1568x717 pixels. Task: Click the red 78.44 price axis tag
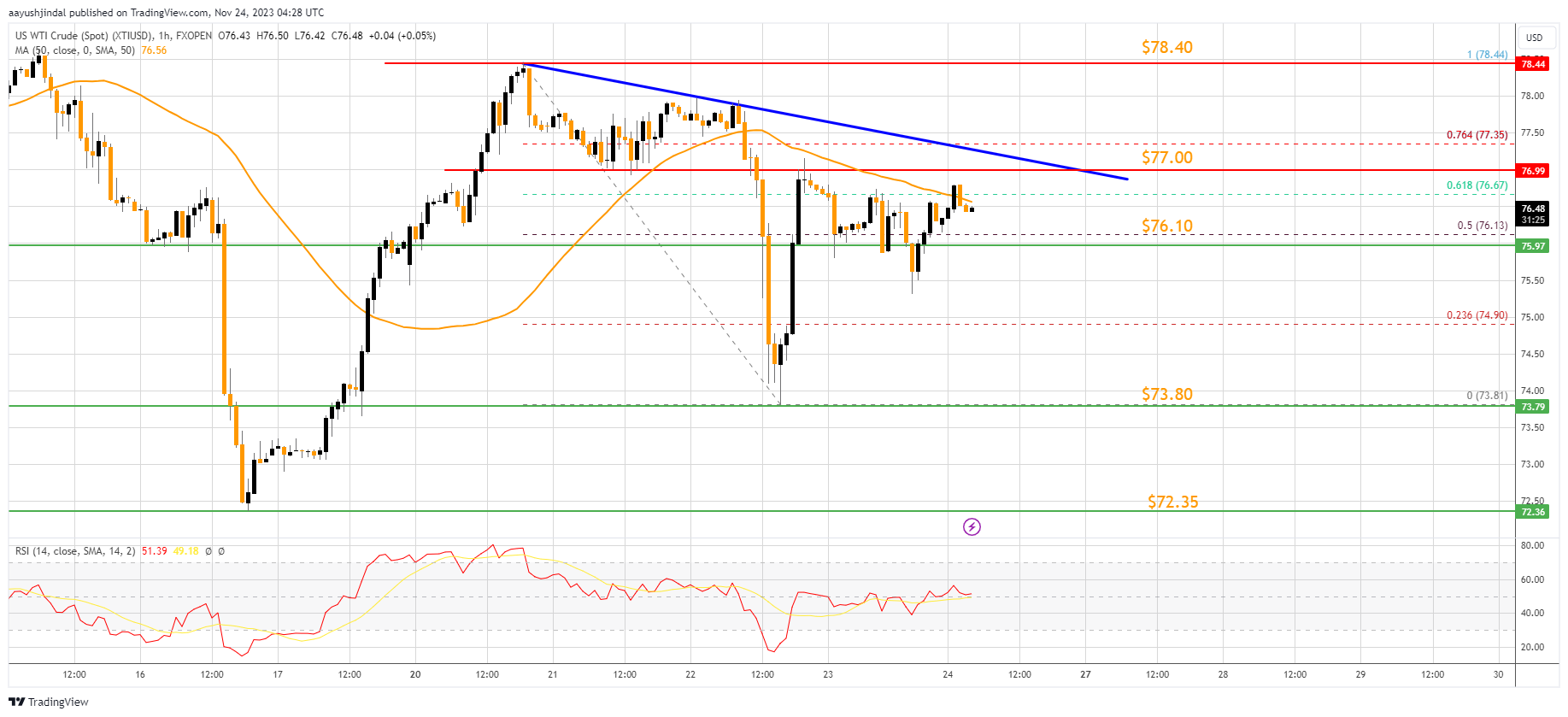(x=1533, y=64)
